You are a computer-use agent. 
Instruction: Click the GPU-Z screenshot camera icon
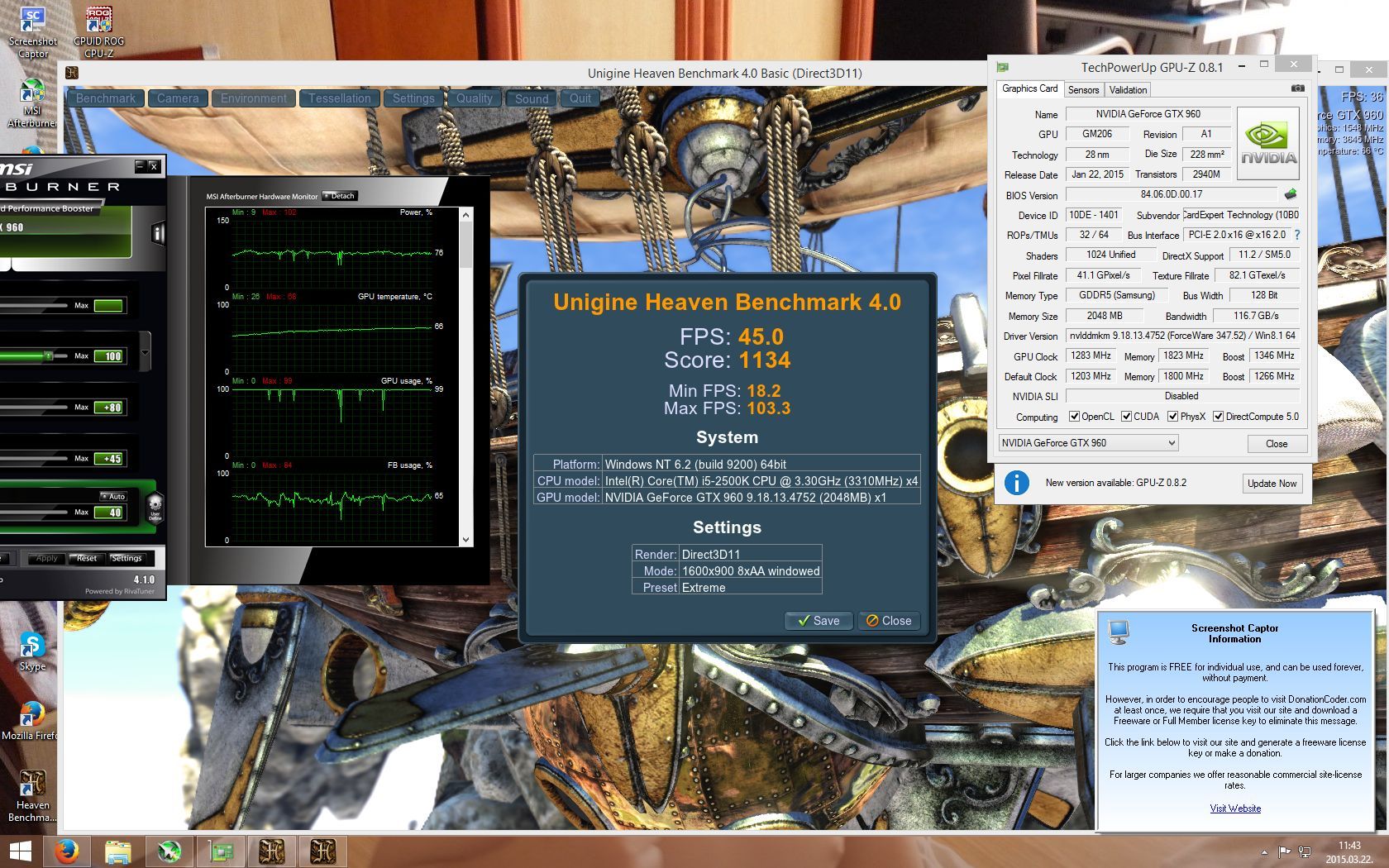pos(1297,88)
